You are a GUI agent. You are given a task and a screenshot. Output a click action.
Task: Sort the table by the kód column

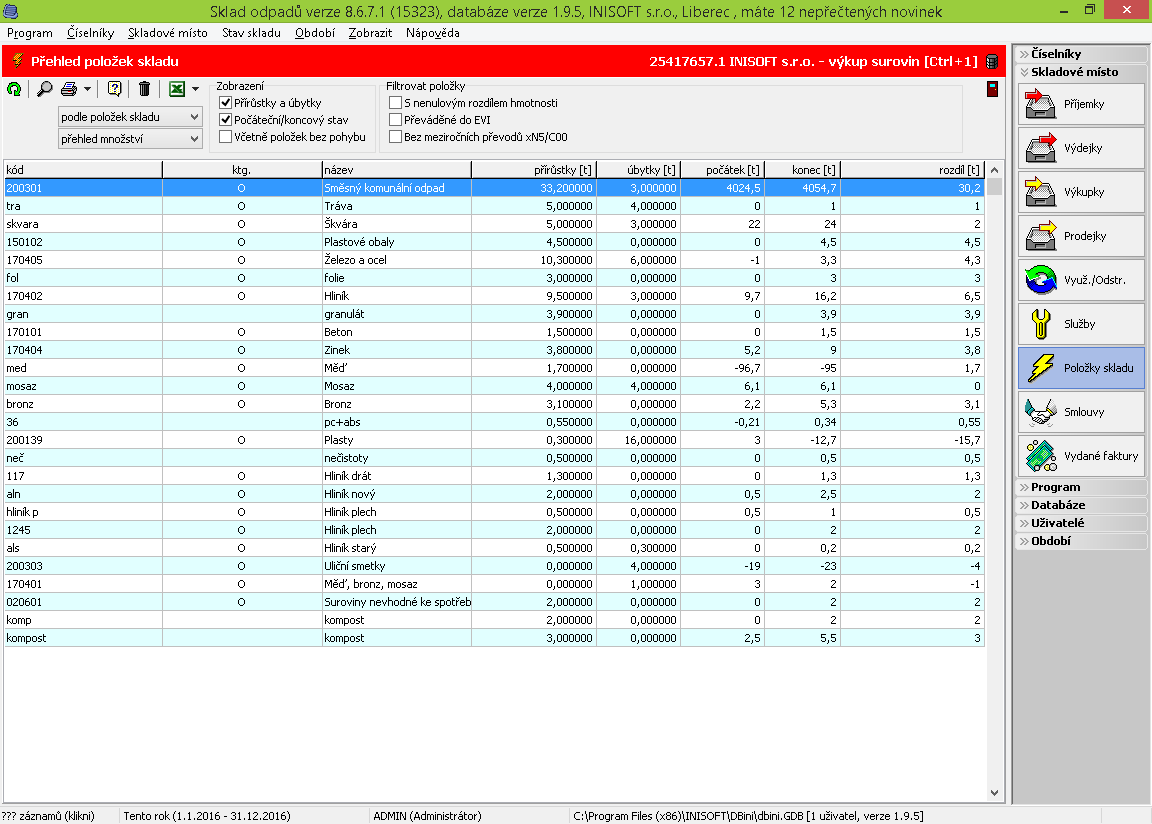click(83, 170)
